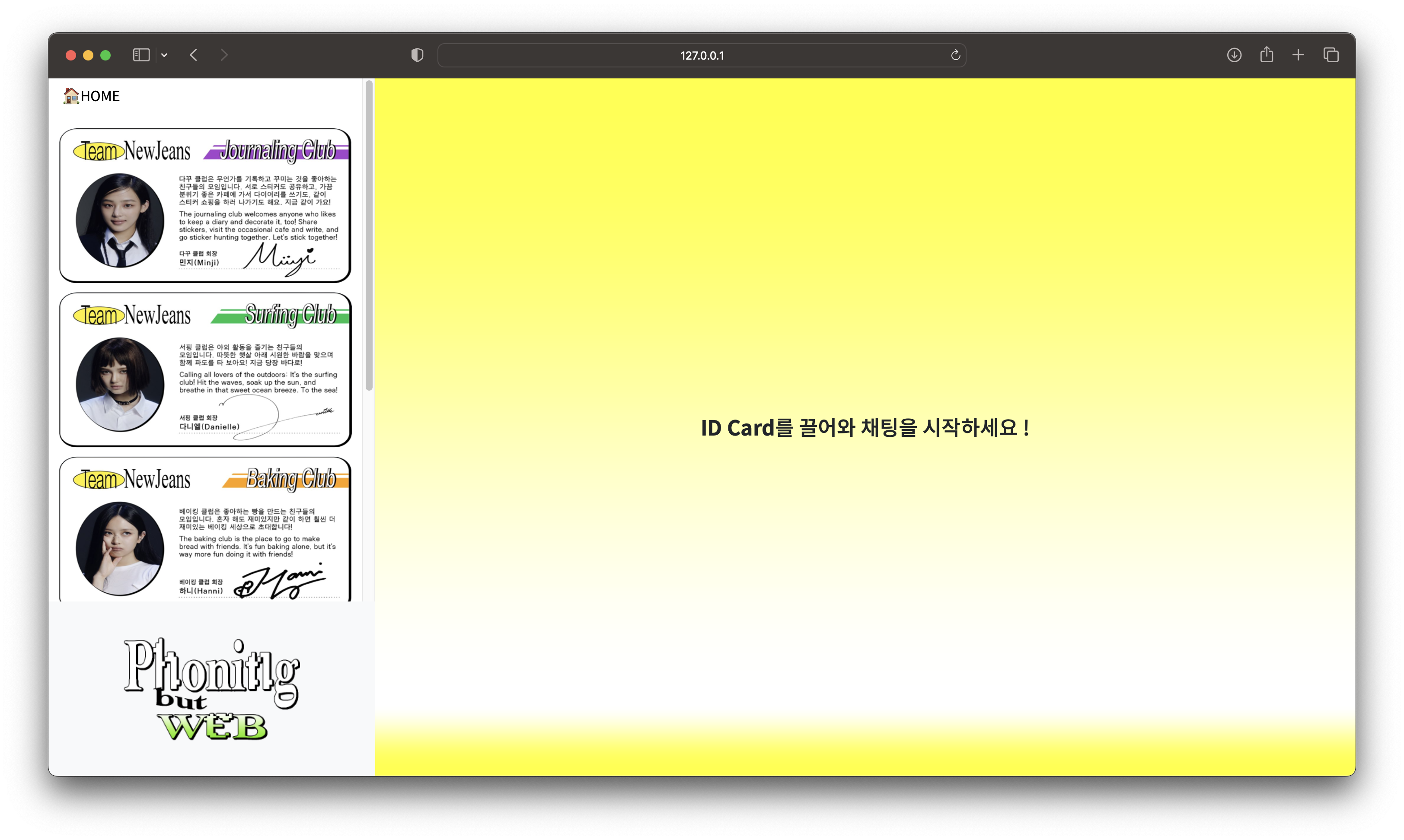1404x840 pixels.
Task: Click the Hanni signature on Baking card
Action: [x=280, y=581]
